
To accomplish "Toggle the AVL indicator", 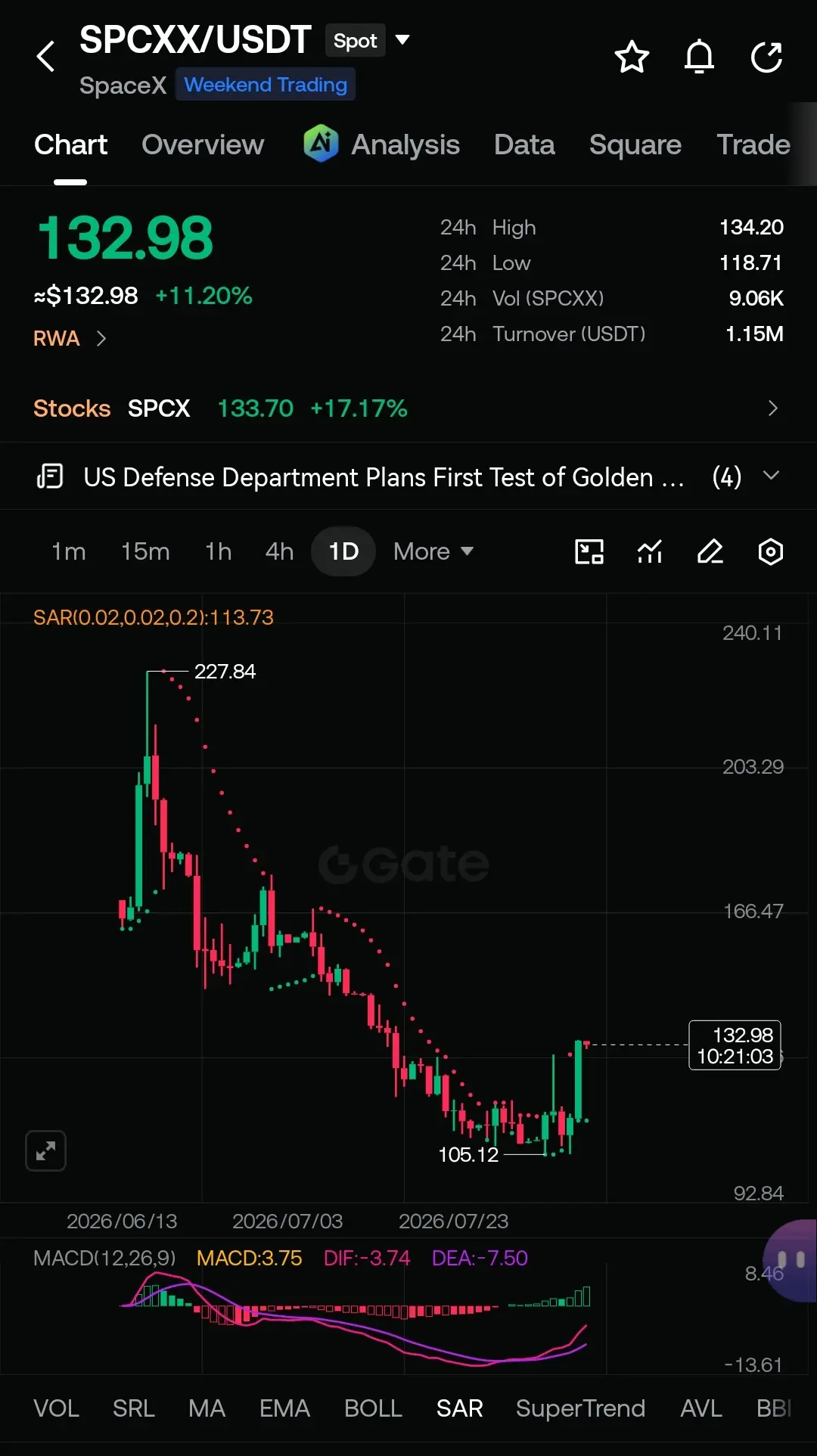I will click(701, 1408).
